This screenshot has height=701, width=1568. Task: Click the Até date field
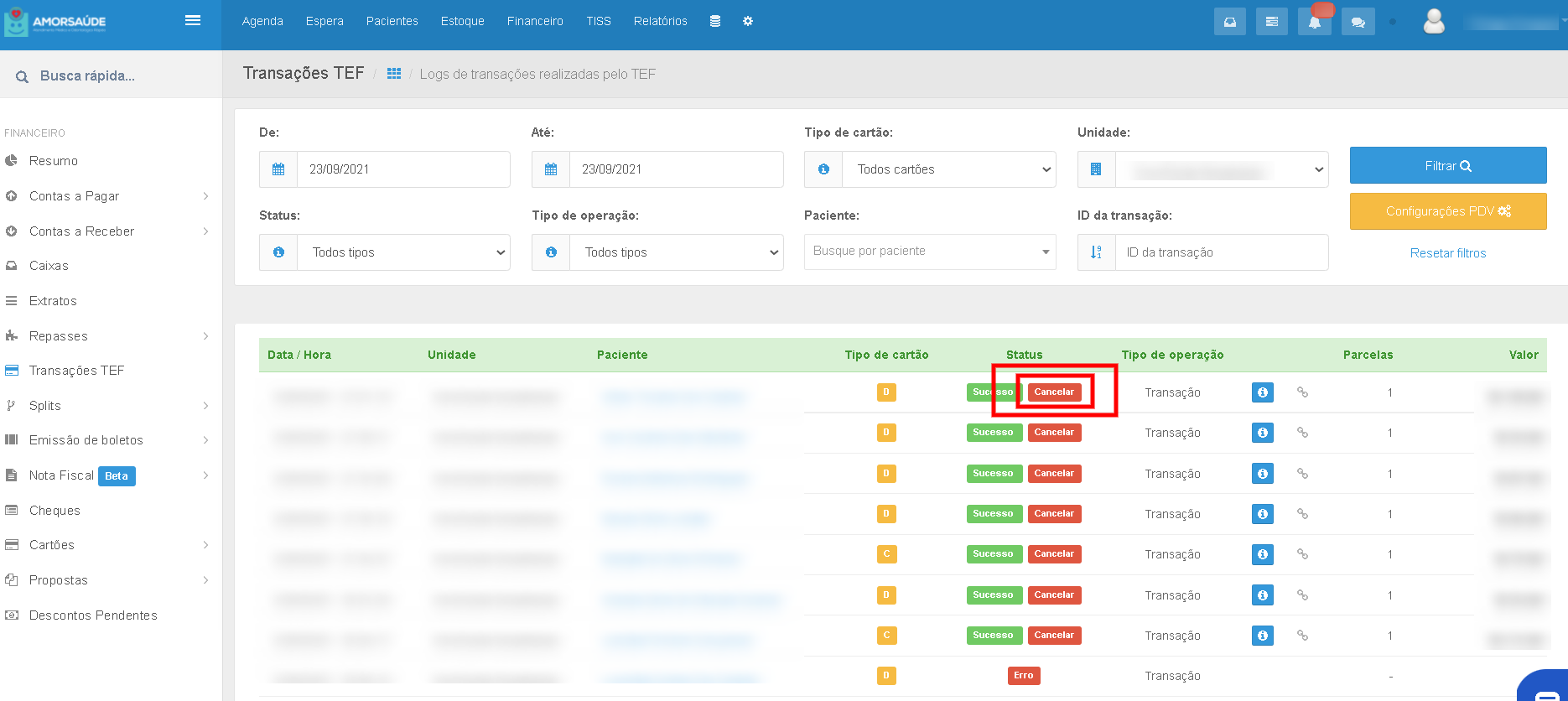[x=677, y=169]
